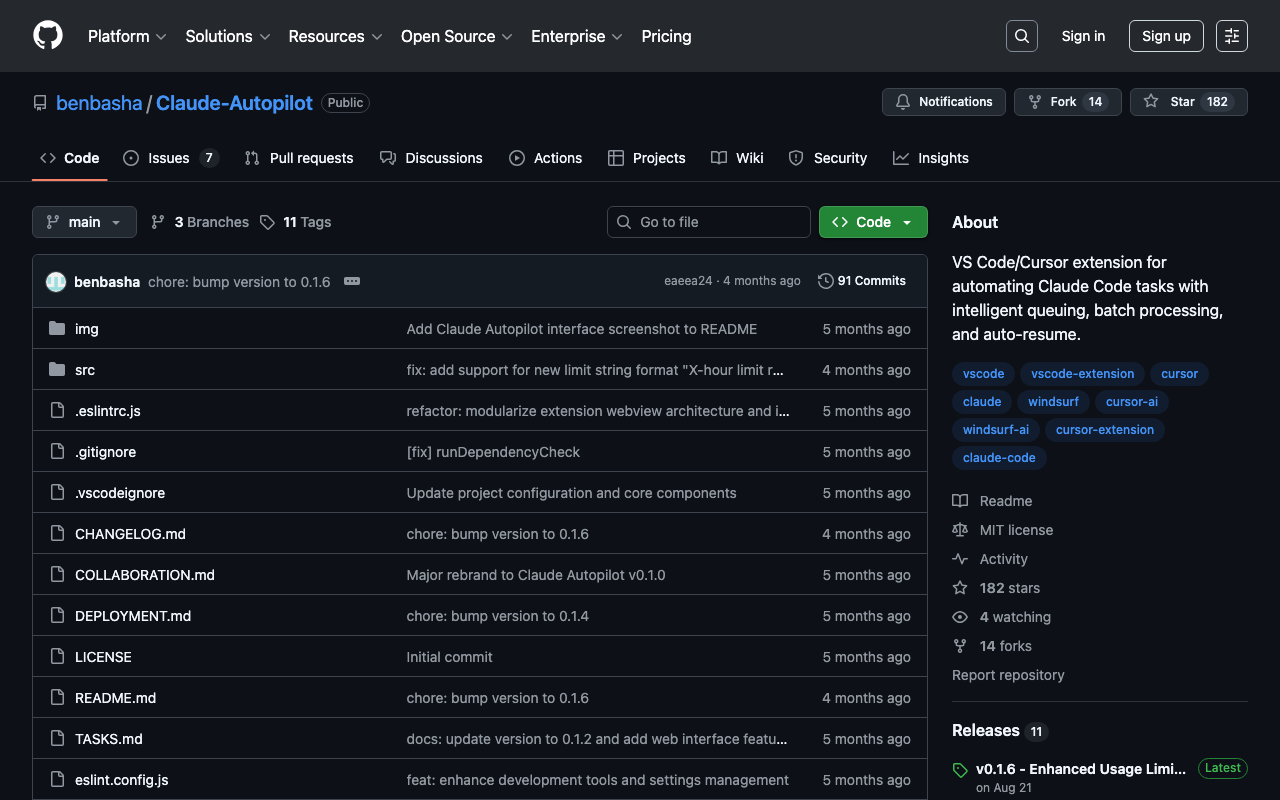Open the search magnifier icon
The image size is (1280, 800).
[x=1021, y=36]
